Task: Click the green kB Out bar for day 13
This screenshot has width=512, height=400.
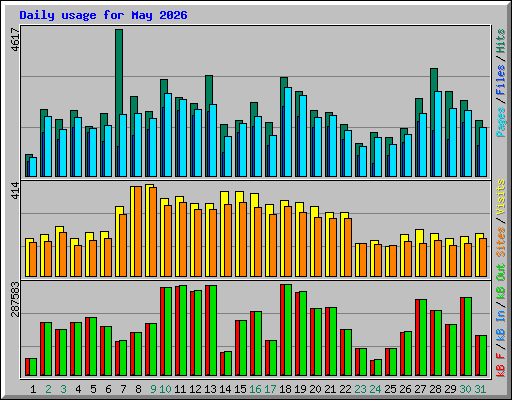Action: tap(213, 331)
